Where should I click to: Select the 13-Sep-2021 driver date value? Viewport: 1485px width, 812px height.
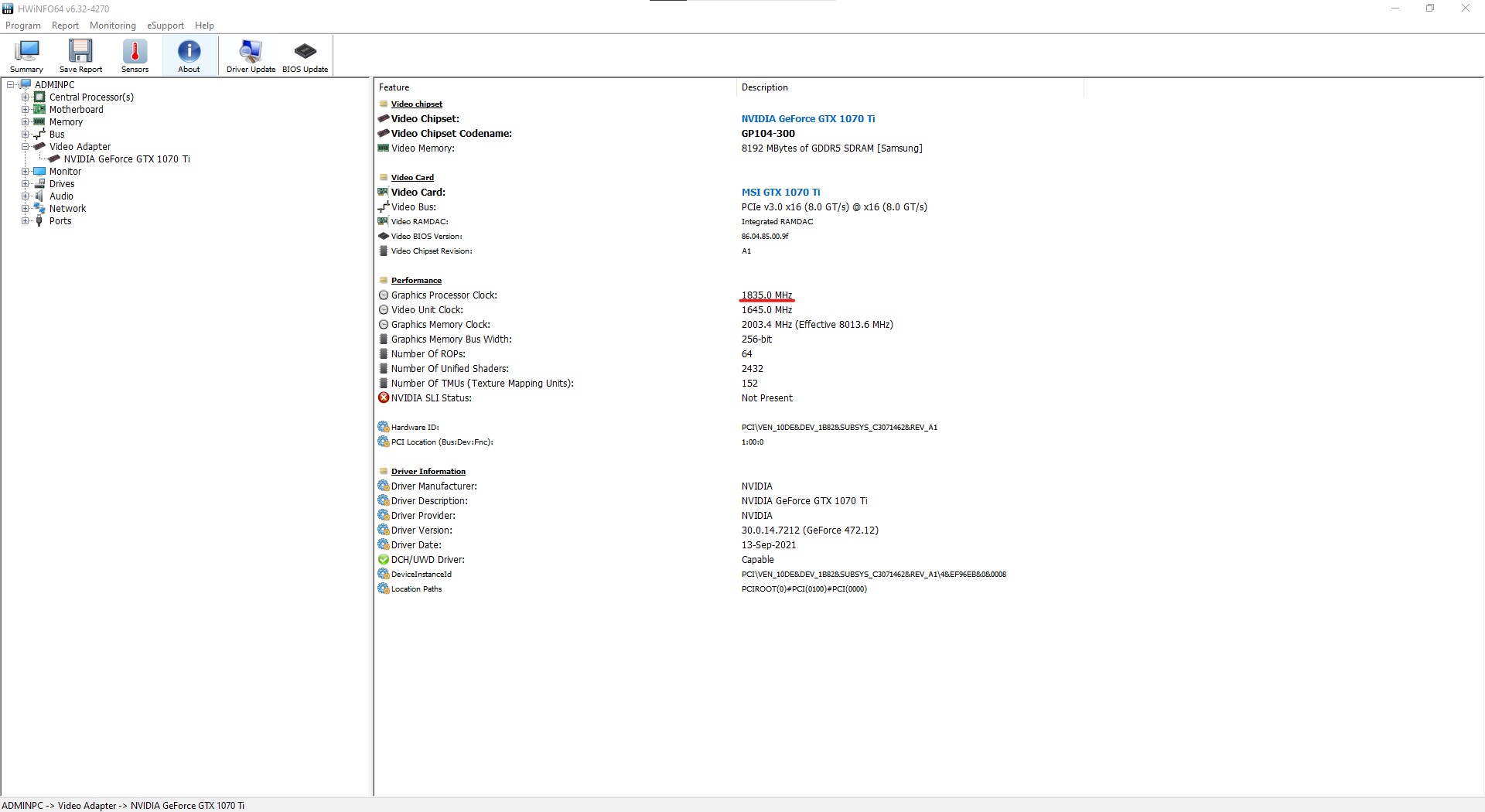click(x=769, y=544)
